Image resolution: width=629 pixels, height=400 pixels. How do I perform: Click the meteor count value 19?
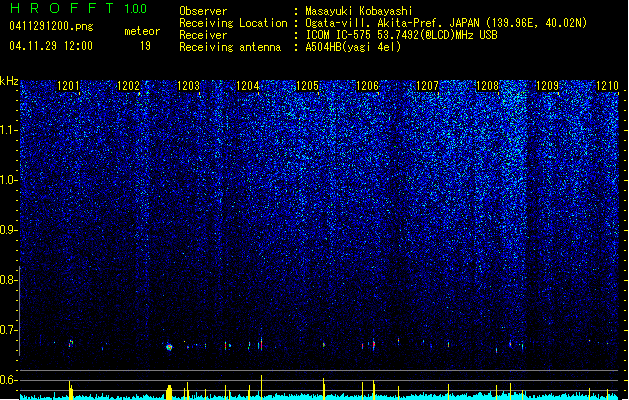pos(145,46)
